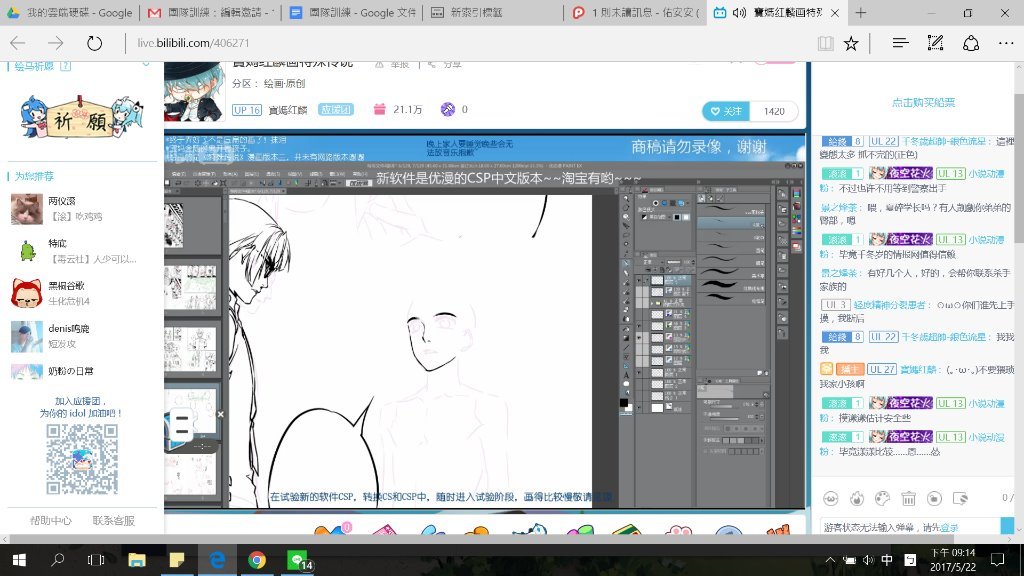Open the web note pen icon

point(935,43)
